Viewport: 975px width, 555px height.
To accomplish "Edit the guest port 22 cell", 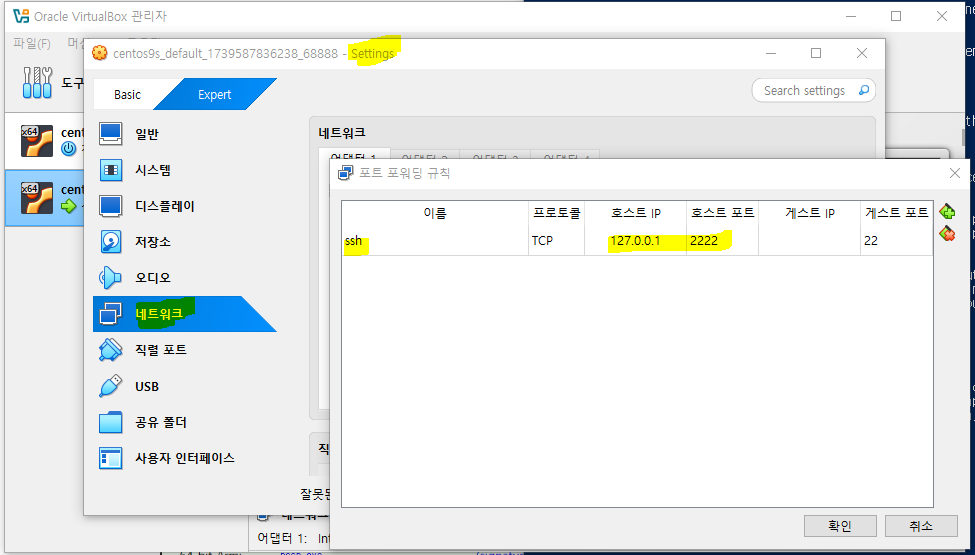I will point(897,241).
